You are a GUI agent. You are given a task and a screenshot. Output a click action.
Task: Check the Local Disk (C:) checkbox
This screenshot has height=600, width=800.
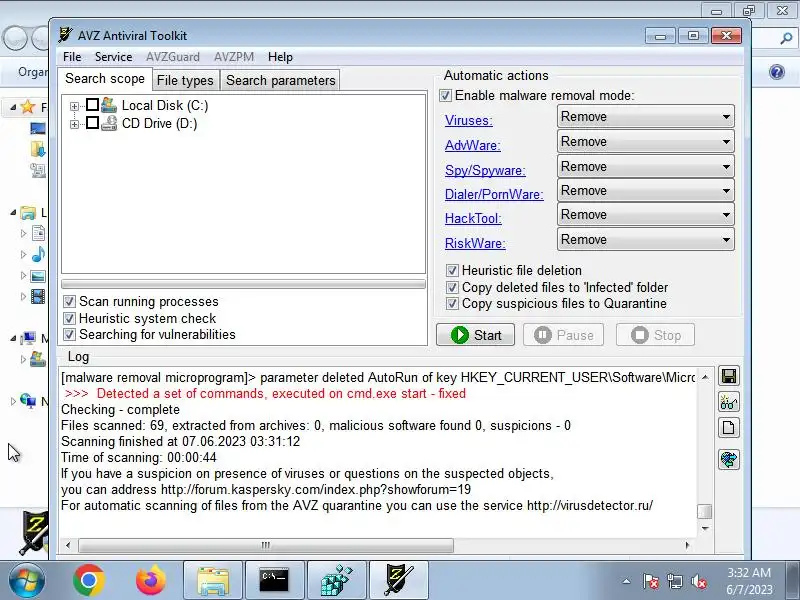pyautogui.click(x=92, y=105)
